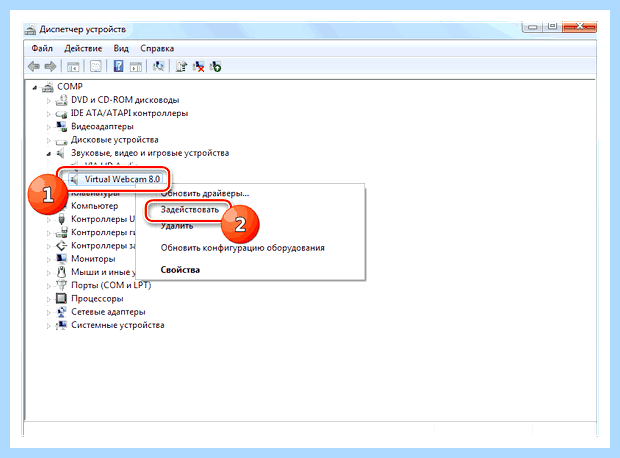Open Help using the blue question-mark icon
Viewport: 620px width, 458px height.
pyautogui.click(x=118, y=66)
